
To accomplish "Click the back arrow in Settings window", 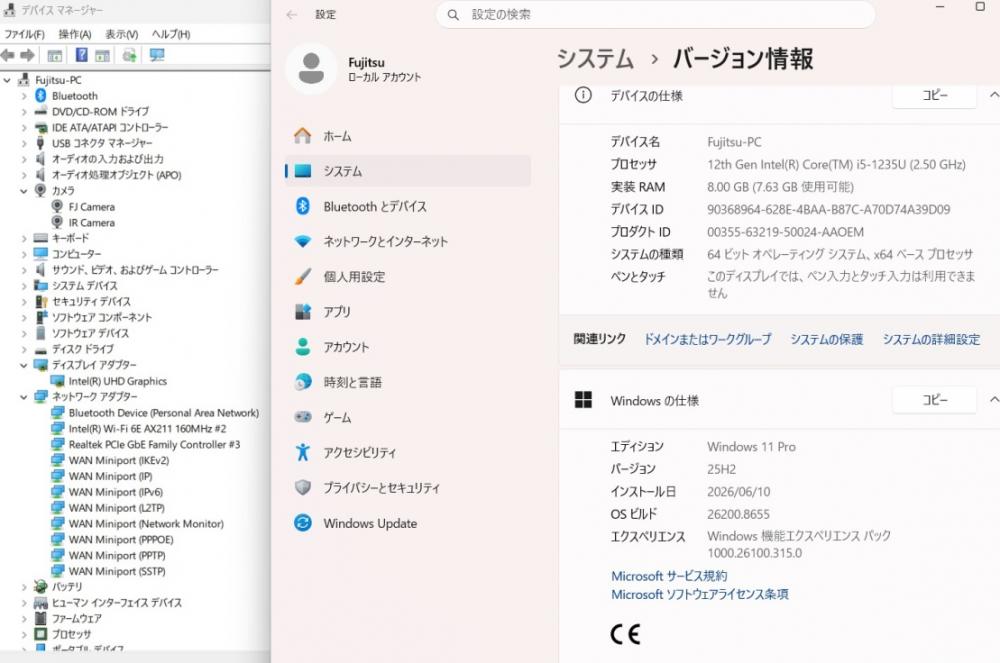I will pos(292,15).
